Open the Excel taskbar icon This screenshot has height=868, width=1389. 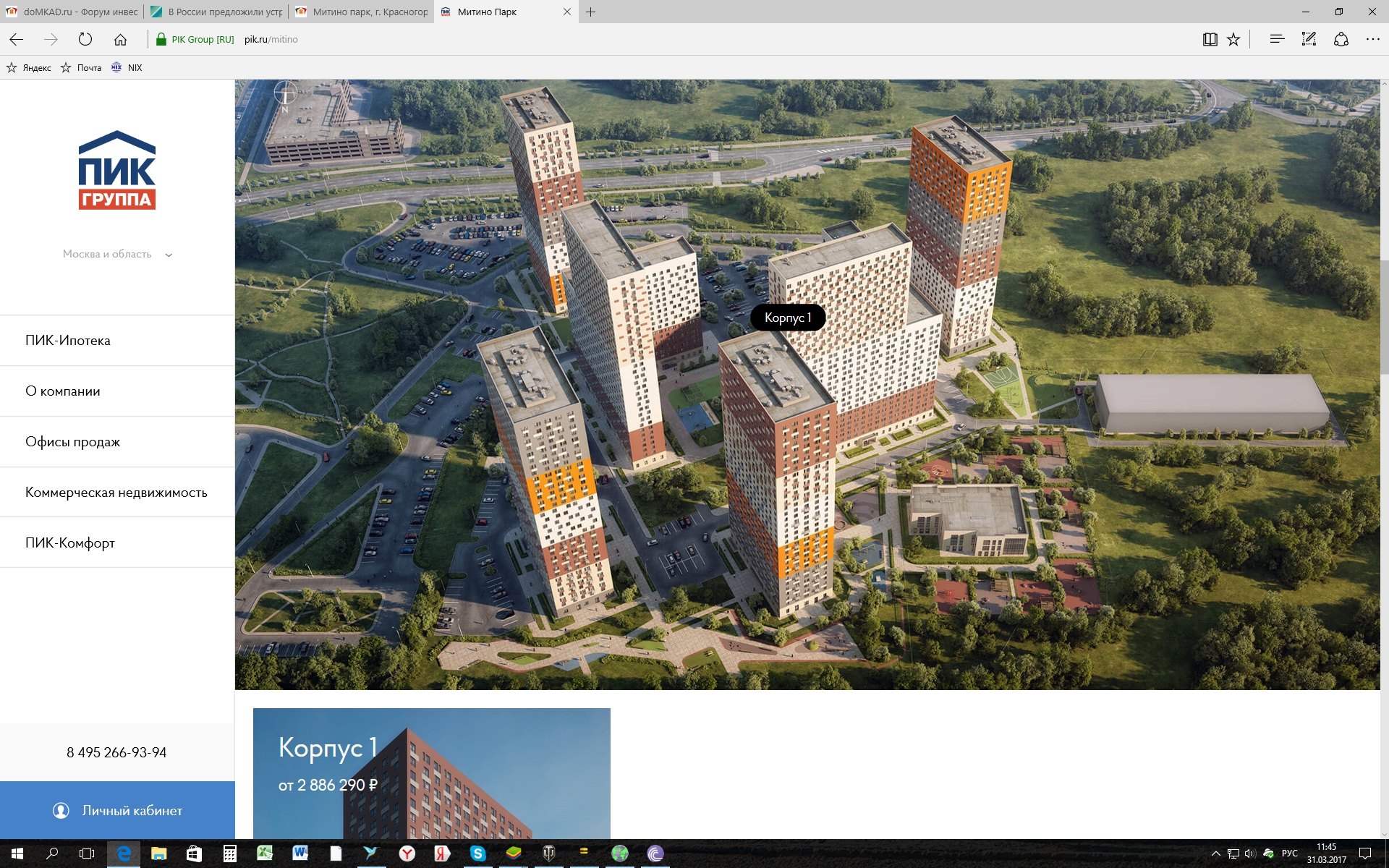click(x=265, y=854)
